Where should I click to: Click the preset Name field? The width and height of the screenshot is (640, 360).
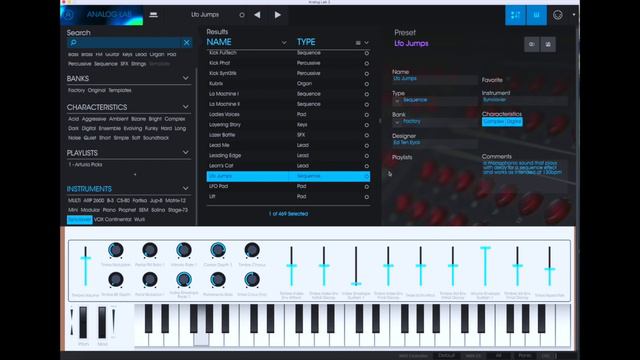[x=435, y=79]
